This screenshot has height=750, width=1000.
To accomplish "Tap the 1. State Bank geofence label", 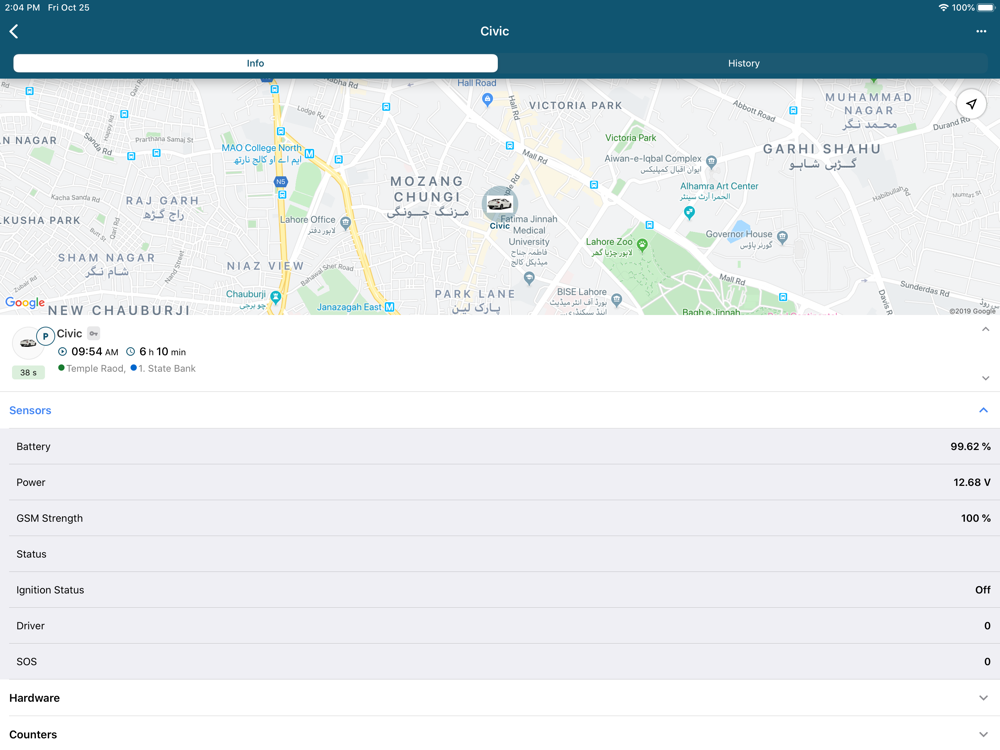I will coord(167,369).
